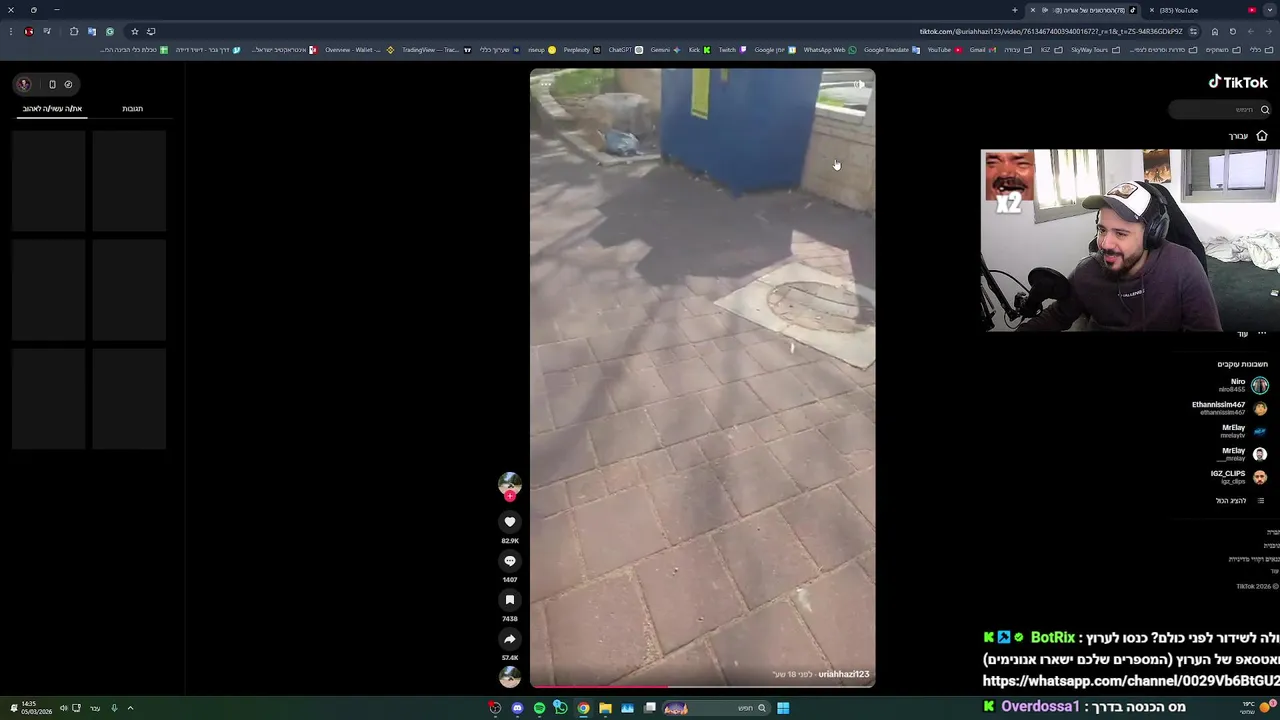This screenshot has height=720, width=1280.
Task: Click the profile avatar in the left panel
Action: [x=24, y=84]
